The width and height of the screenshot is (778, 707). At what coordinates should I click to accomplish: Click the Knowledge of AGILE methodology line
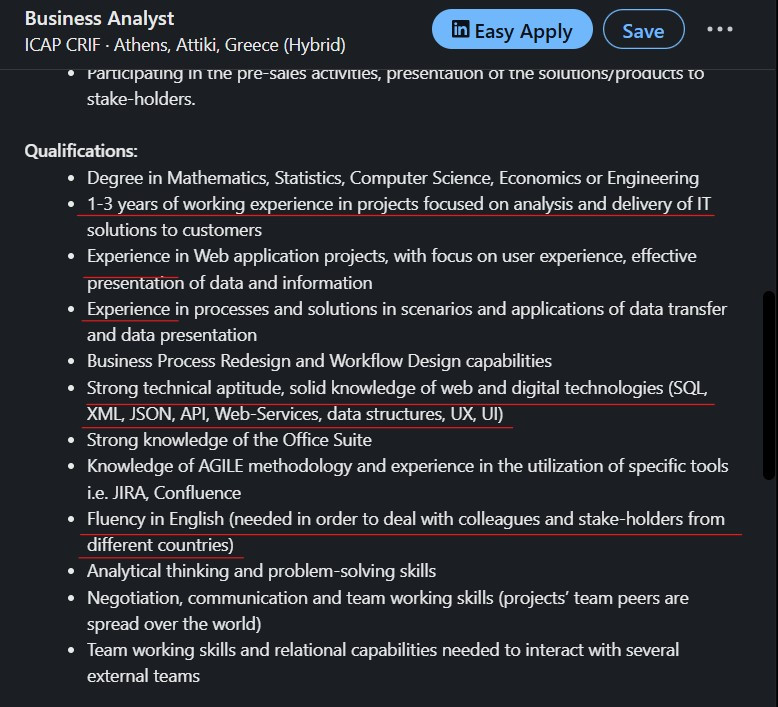point(407,466)
